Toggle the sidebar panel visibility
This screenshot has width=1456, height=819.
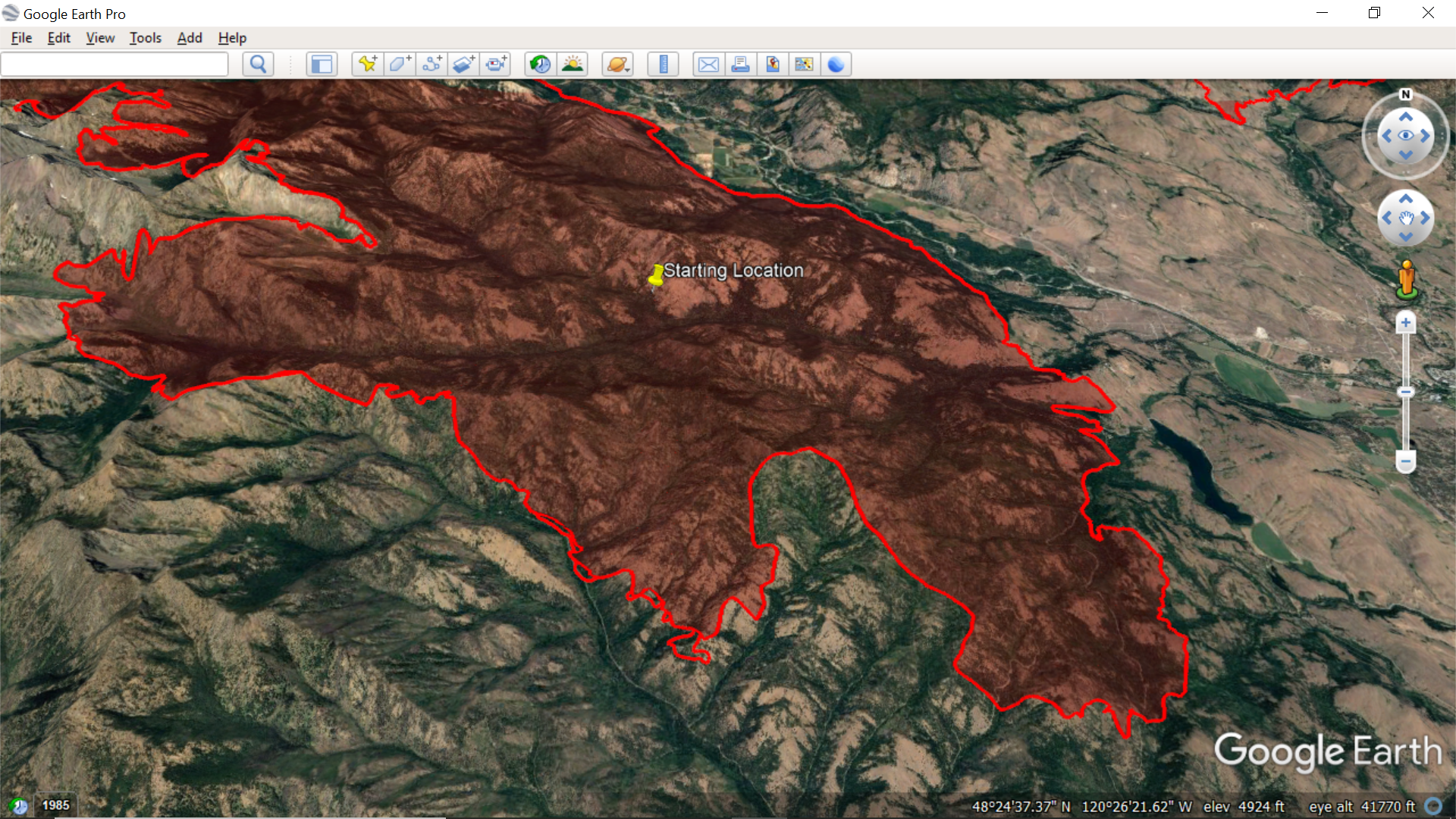[322, 64]
